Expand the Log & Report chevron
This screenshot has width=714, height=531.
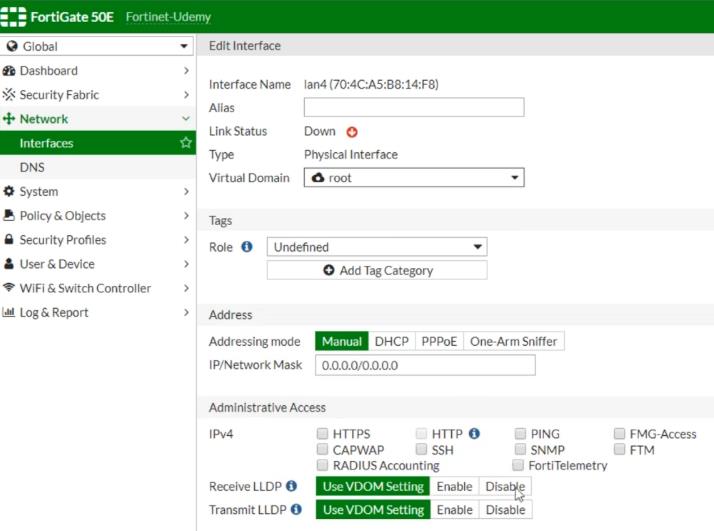186,312
